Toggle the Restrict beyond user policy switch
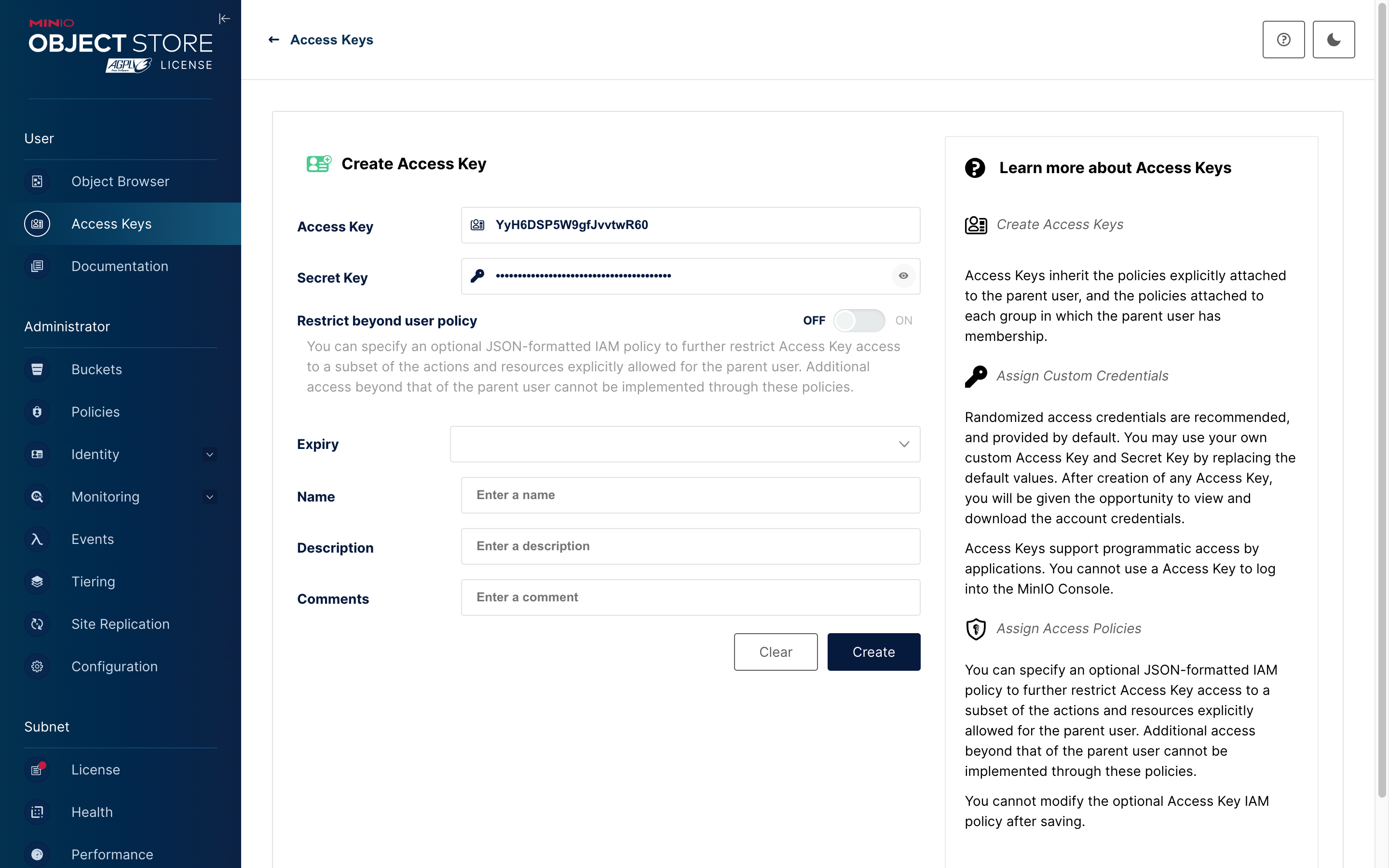 pos(858,321)
